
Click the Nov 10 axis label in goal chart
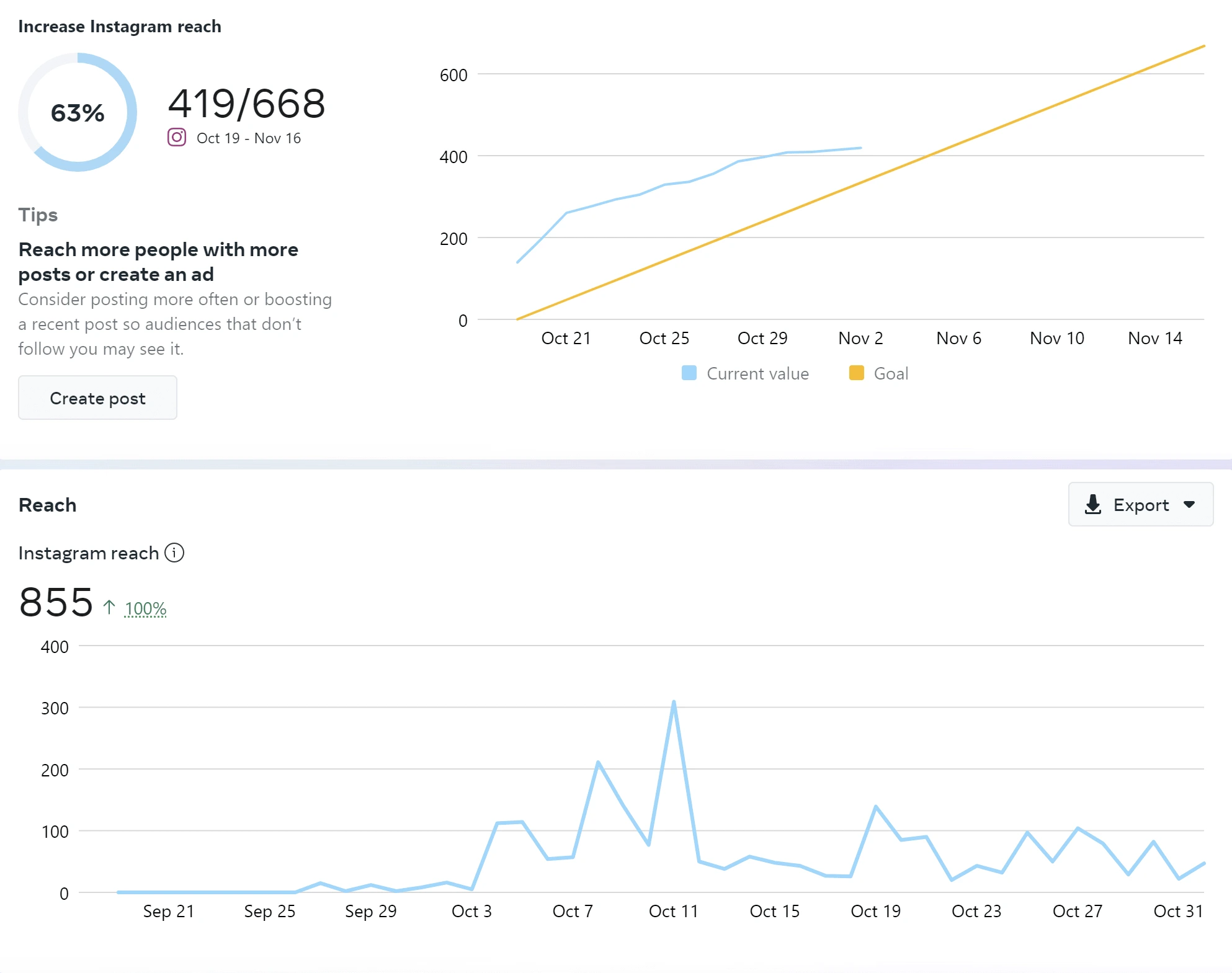1057,338
